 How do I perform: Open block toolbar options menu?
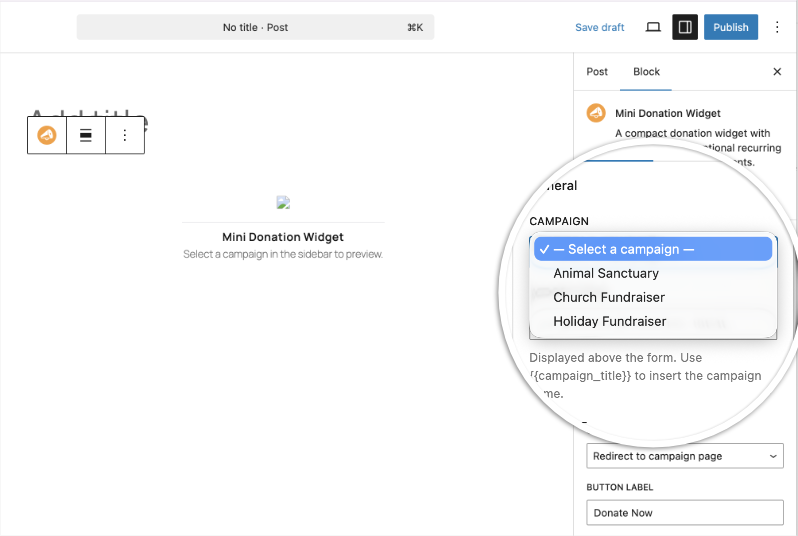pyautogui.click(x=125, y=135)
